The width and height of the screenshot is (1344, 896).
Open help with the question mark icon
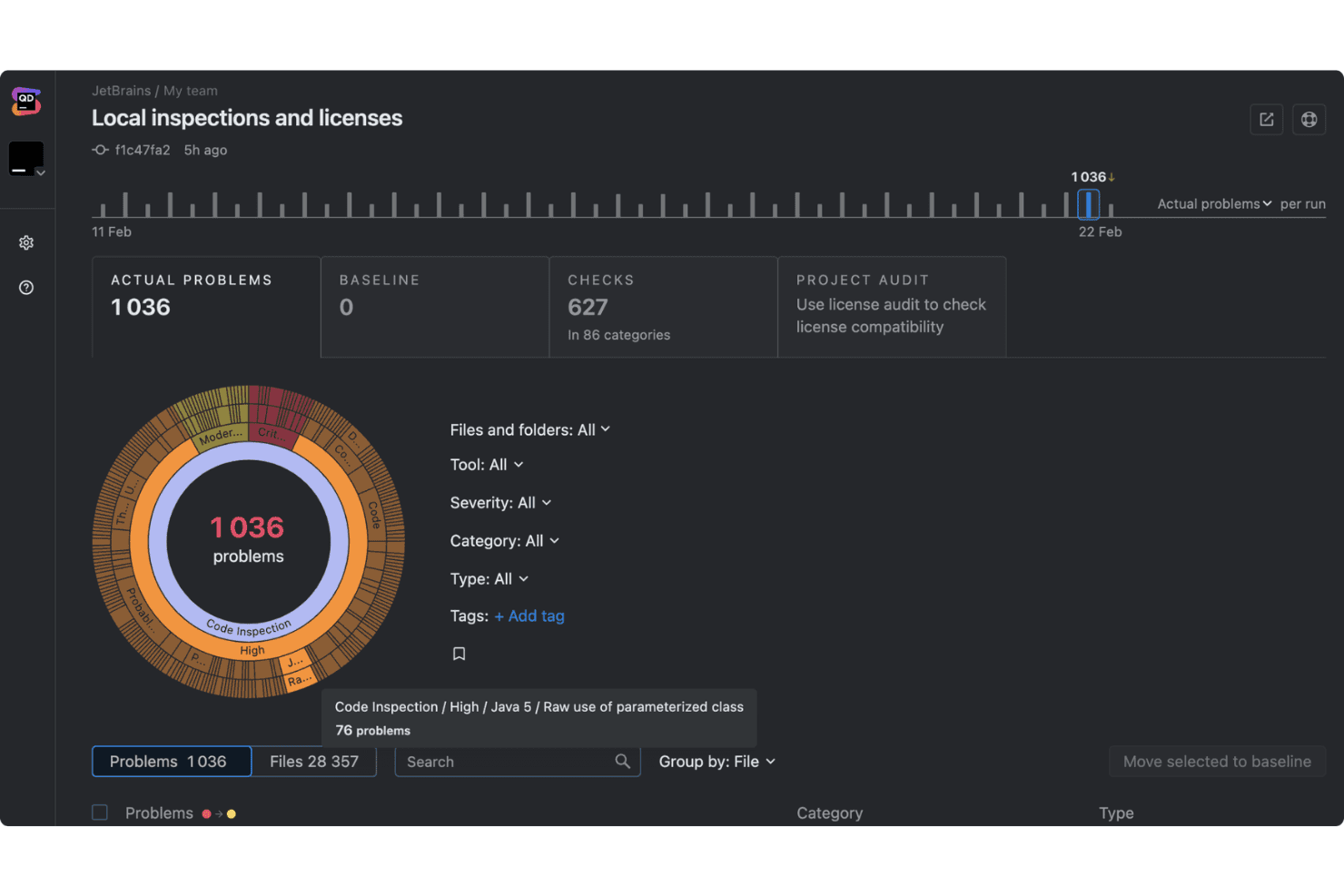tap(26, 288)
